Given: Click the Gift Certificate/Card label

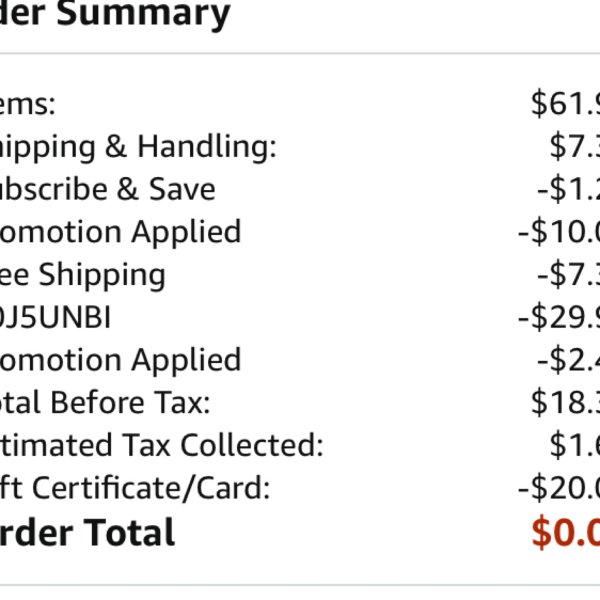Looking at the screenshot, I should (135, 489).
